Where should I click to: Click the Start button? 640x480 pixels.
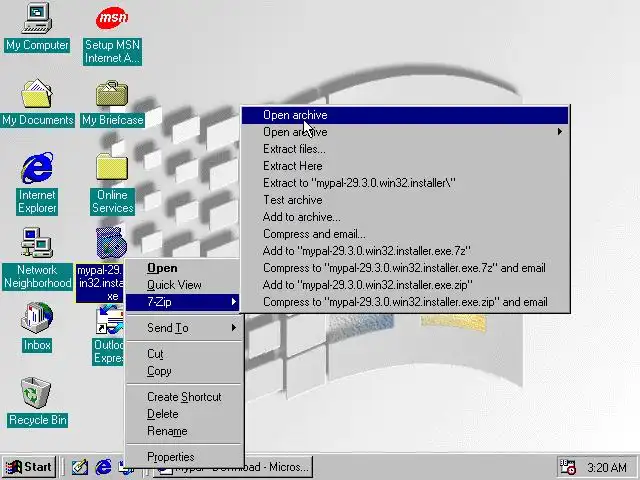29,467
